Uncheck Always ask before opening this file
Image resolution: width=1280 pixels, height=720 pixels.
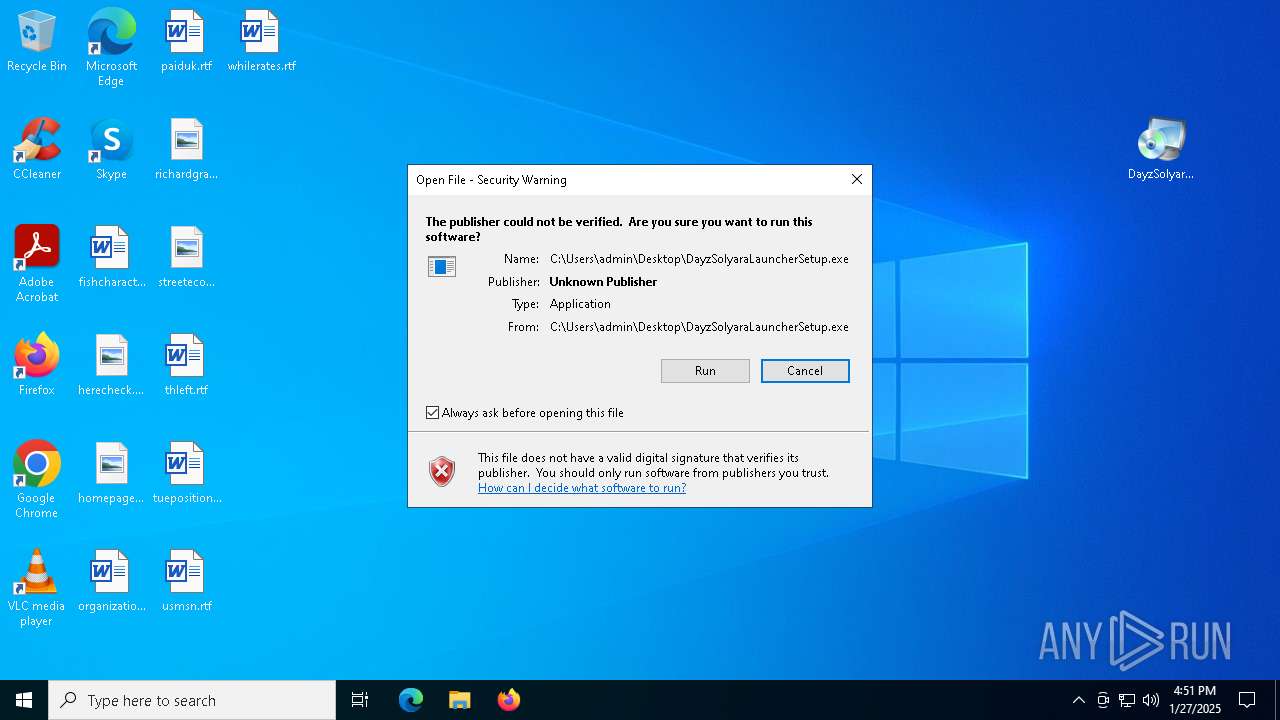pyautogui.click(x=433, y=413)
